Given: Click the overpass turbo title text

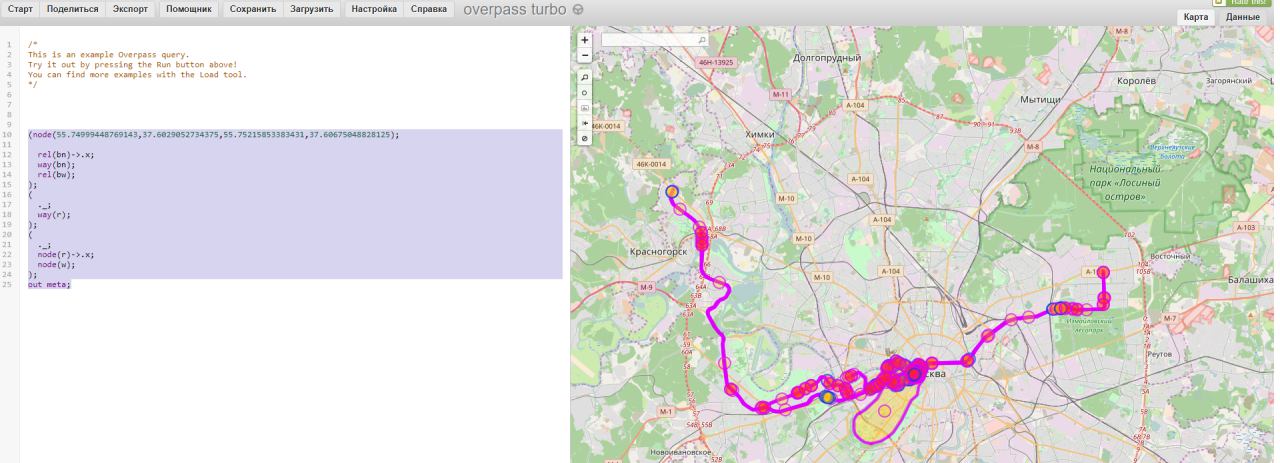Looking at the screenshot, I should pyautogui.click(x=515, y=10).
